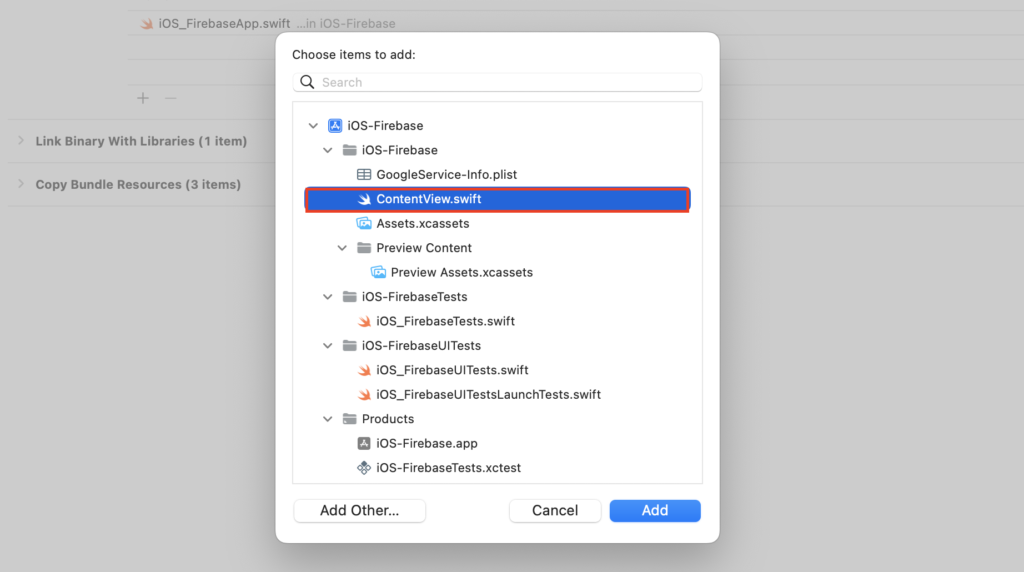This screenshot has width=1024, height=572.
Task: Click the GoogleService-Info.plist file icon
Action: tap(364, 175)
